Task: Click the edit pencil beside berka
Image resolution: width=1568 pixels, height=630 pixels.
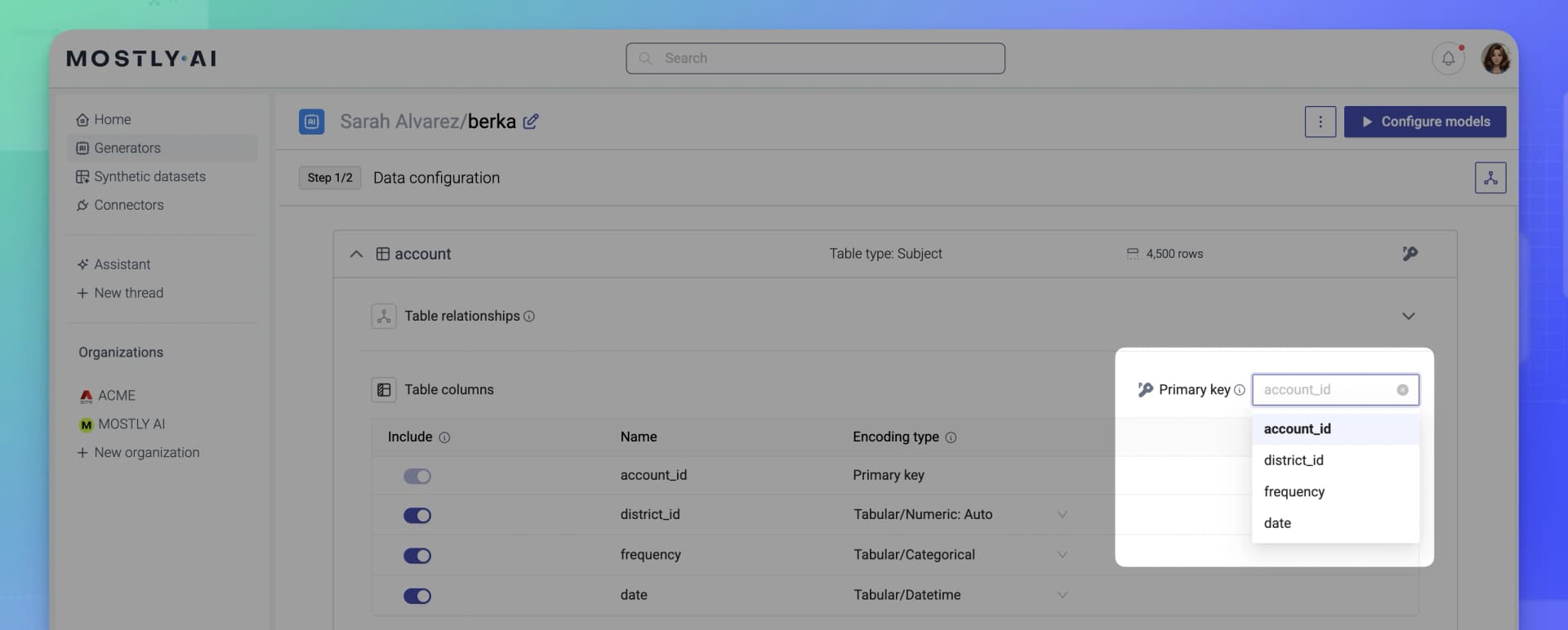Action: point(531,122)
